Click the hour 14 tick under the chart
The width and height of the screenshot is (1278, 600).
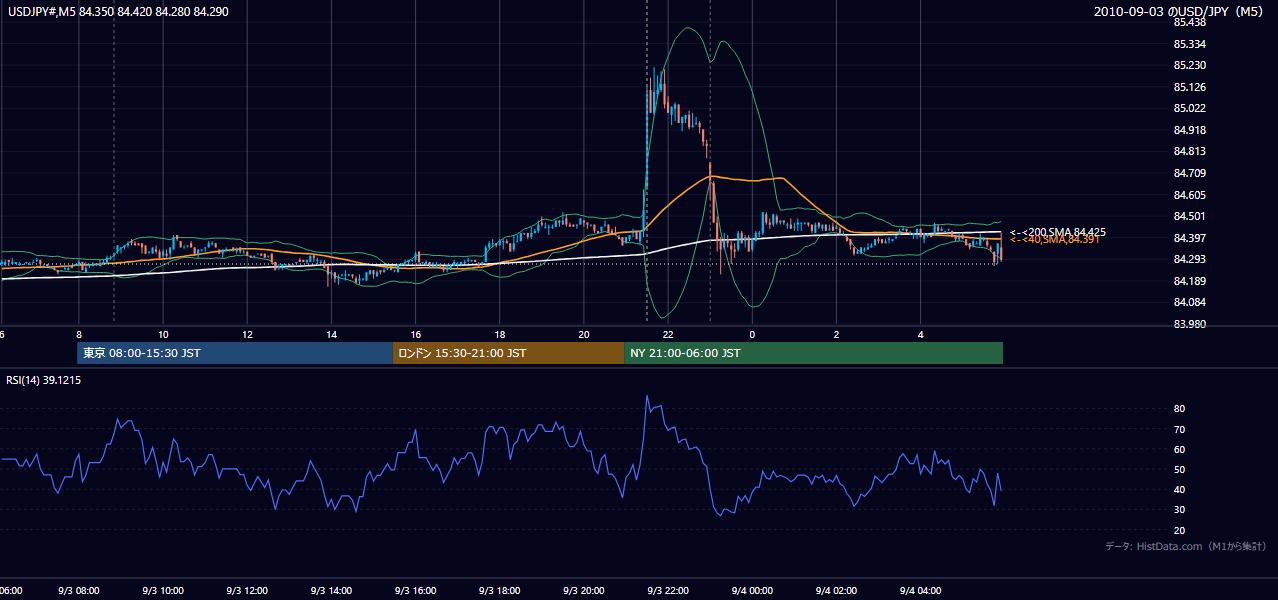click(x=331, y=334)
